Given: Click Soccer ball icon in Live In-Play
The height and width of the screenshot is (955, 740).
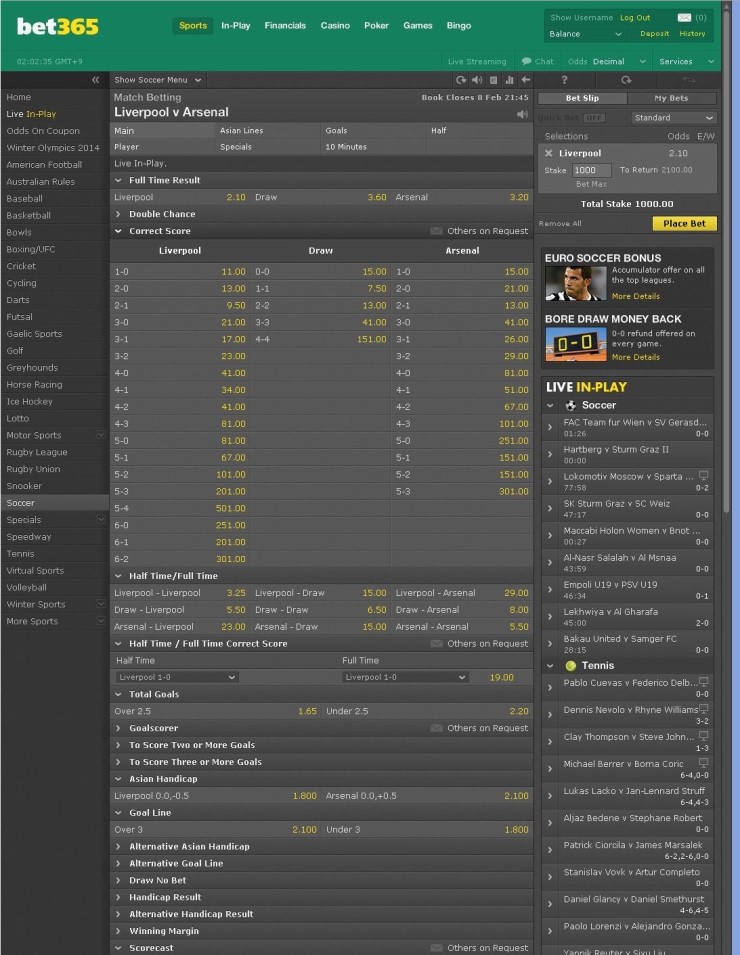Looking at the screenshot, I should 571,405.
